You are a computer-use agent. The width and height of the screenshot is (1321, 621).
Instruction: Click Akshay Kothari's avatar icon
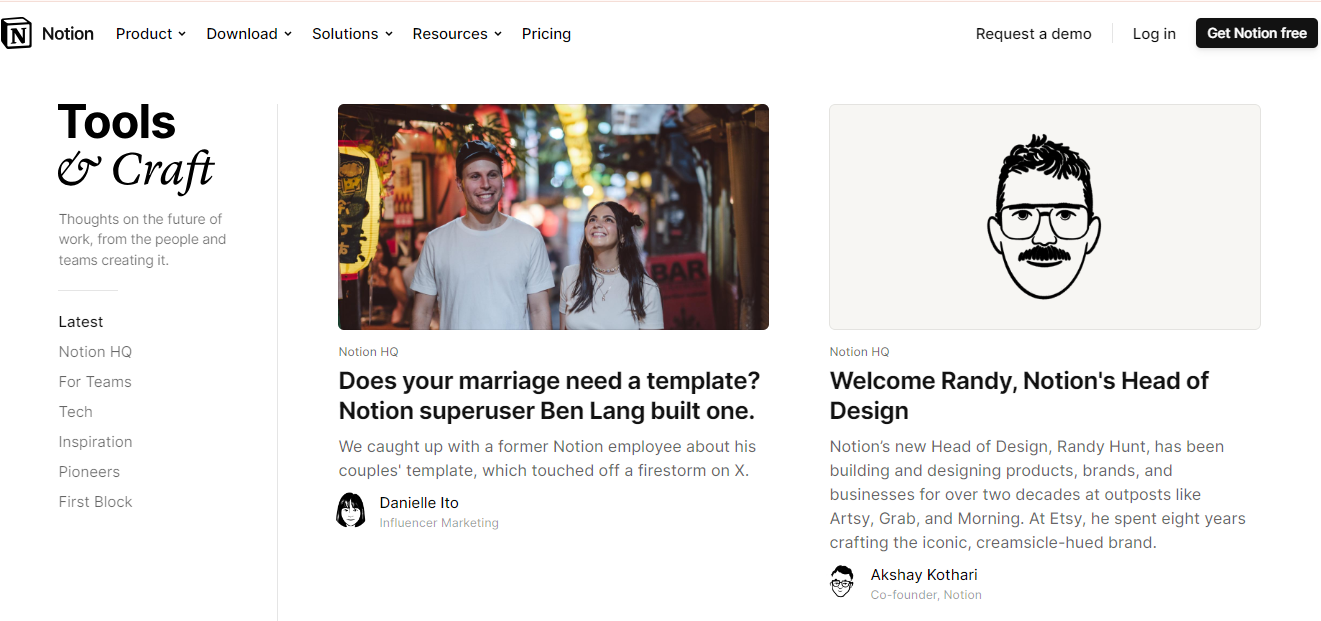842,582
